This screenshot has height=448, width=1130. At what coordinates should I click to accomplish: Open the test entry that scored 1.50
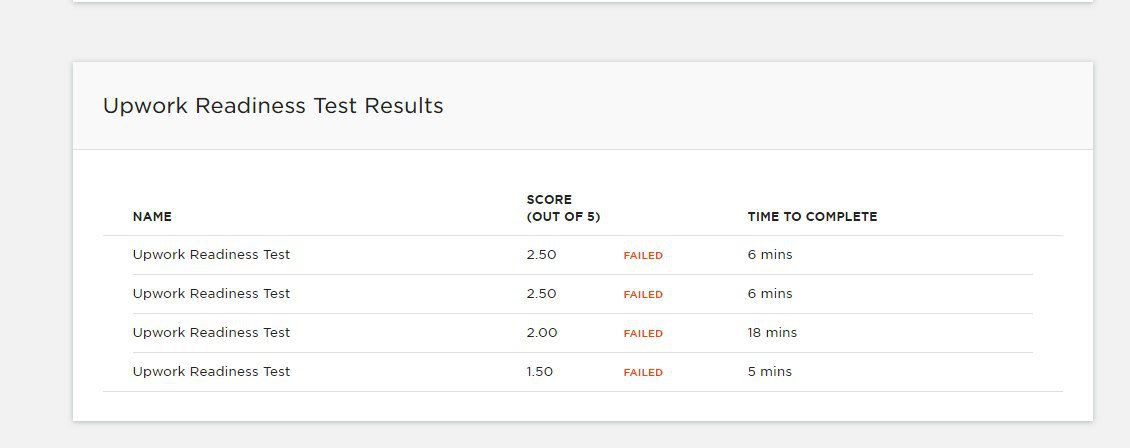point(211,371)
